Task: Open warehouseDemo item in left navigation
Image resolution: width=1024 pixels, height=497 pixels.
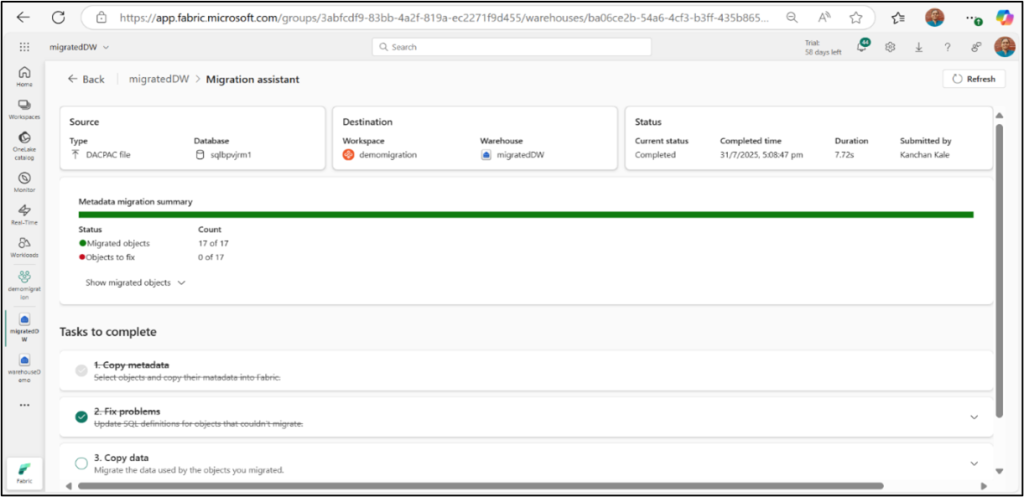Action: pos(24,368)
